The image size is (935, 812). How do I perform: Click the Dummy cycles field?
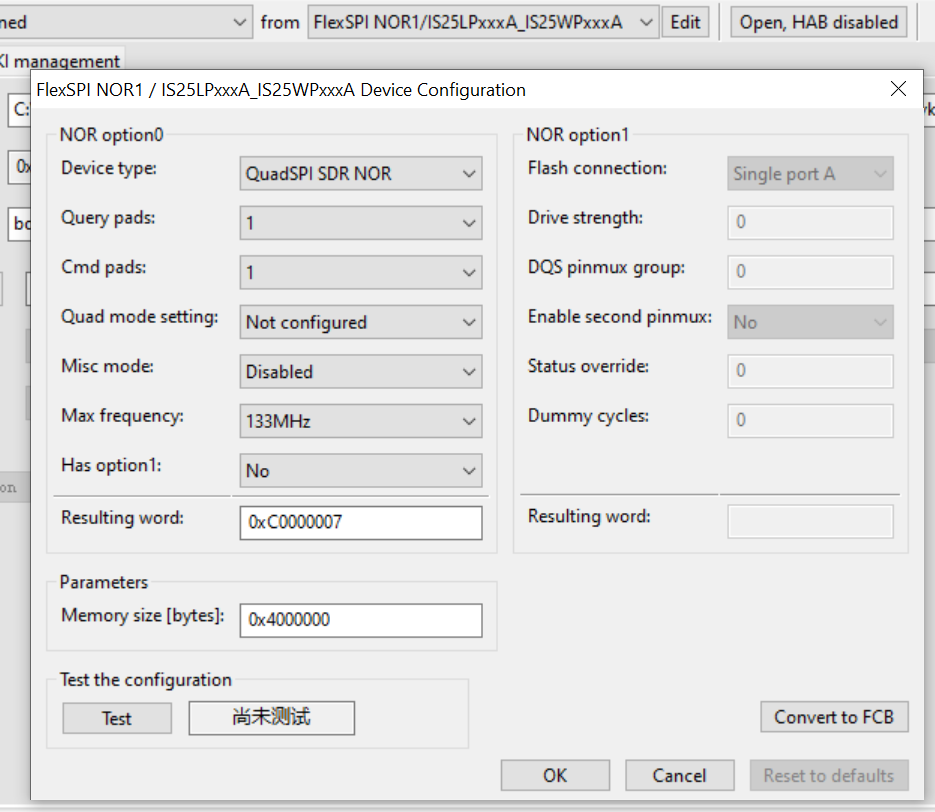coord(809,421)
